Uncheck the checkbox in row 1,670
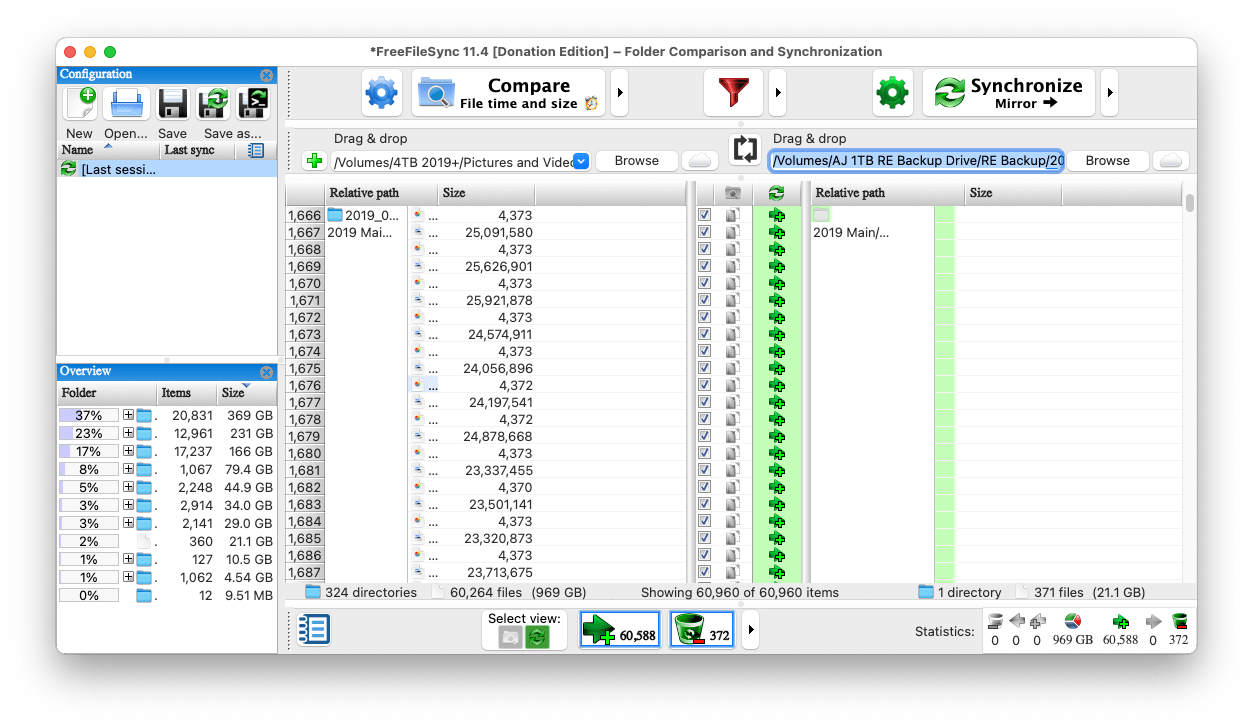The image size is (1253, 728). click(x=704, y=283)
